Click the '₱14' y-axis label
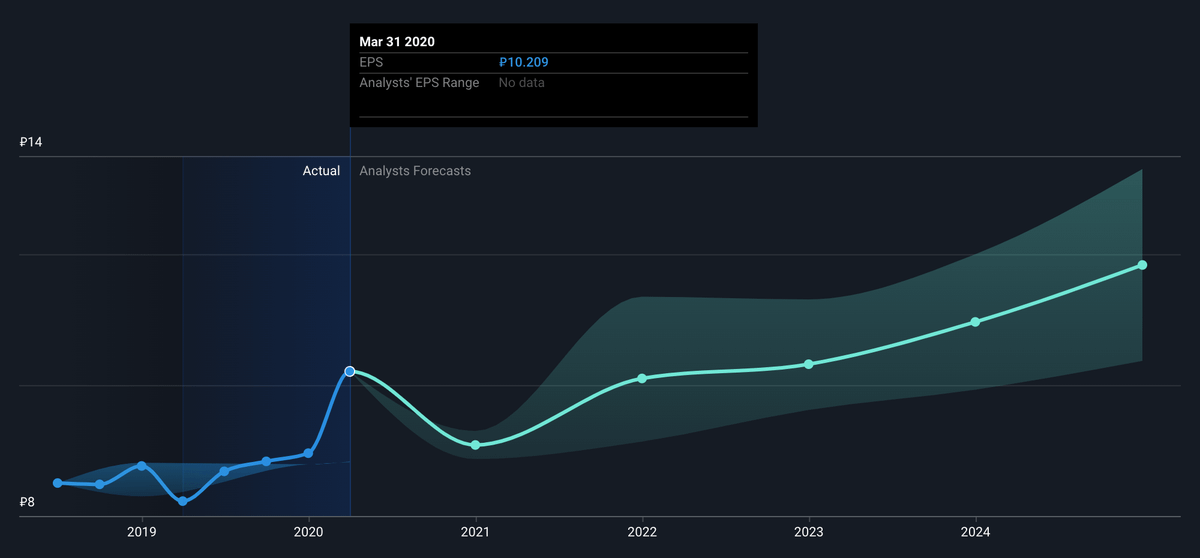1200x558 pixels. point(31,143)
